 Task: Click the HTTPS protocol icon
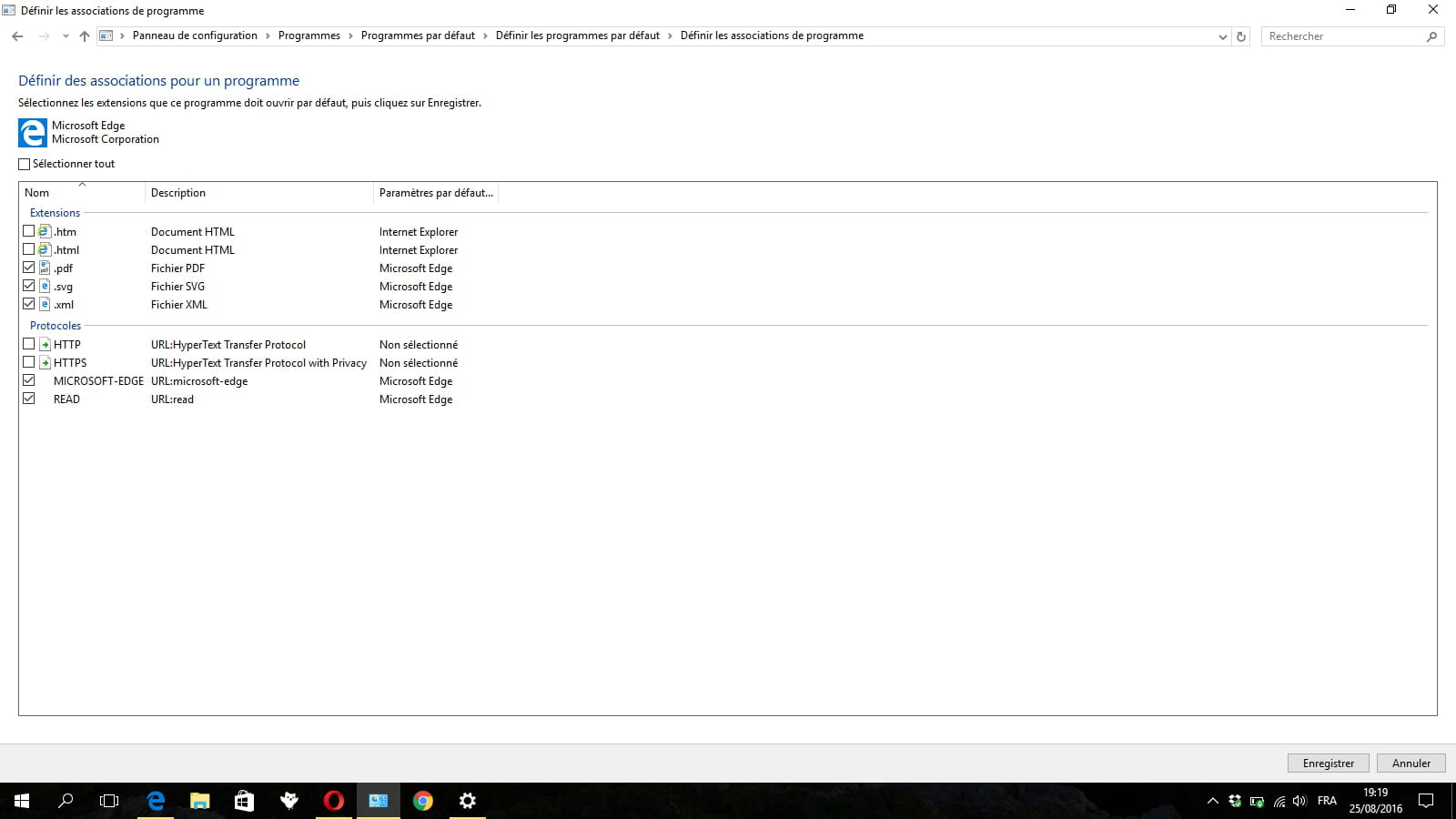pos(45,362)
